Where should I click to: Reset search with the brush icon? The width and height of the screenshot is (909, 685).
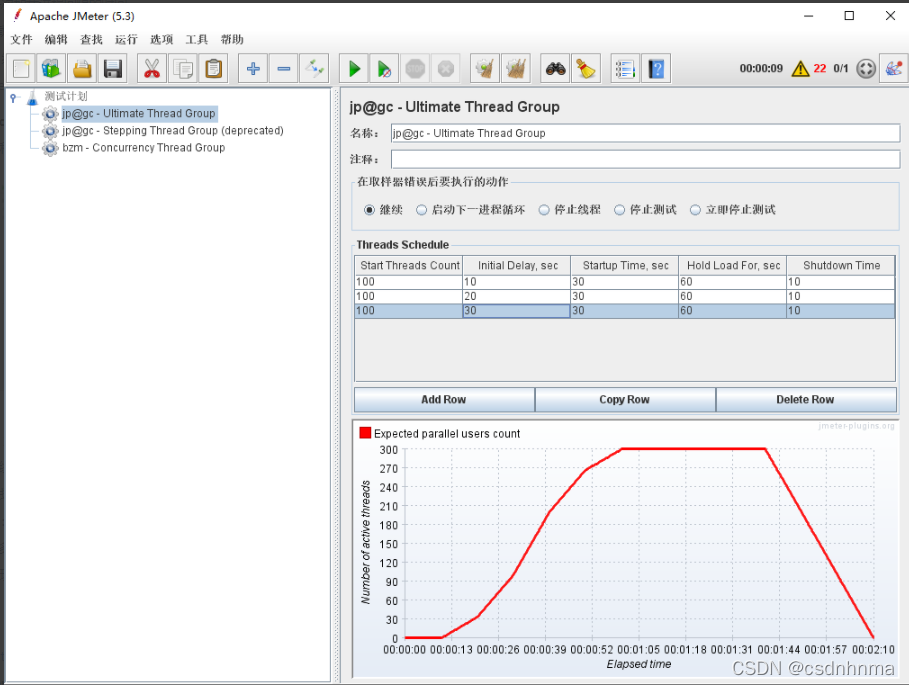coord(586,69)
